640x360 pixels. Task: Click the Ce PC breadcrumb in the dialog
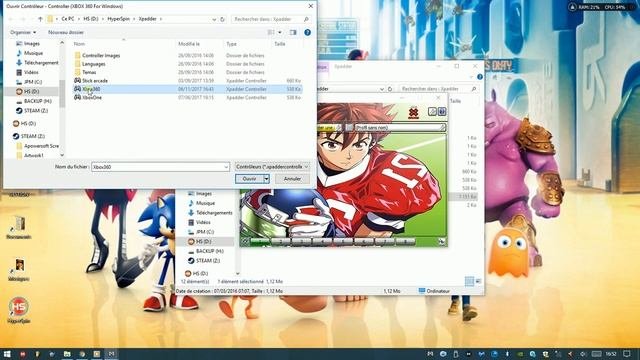(68, 19)
